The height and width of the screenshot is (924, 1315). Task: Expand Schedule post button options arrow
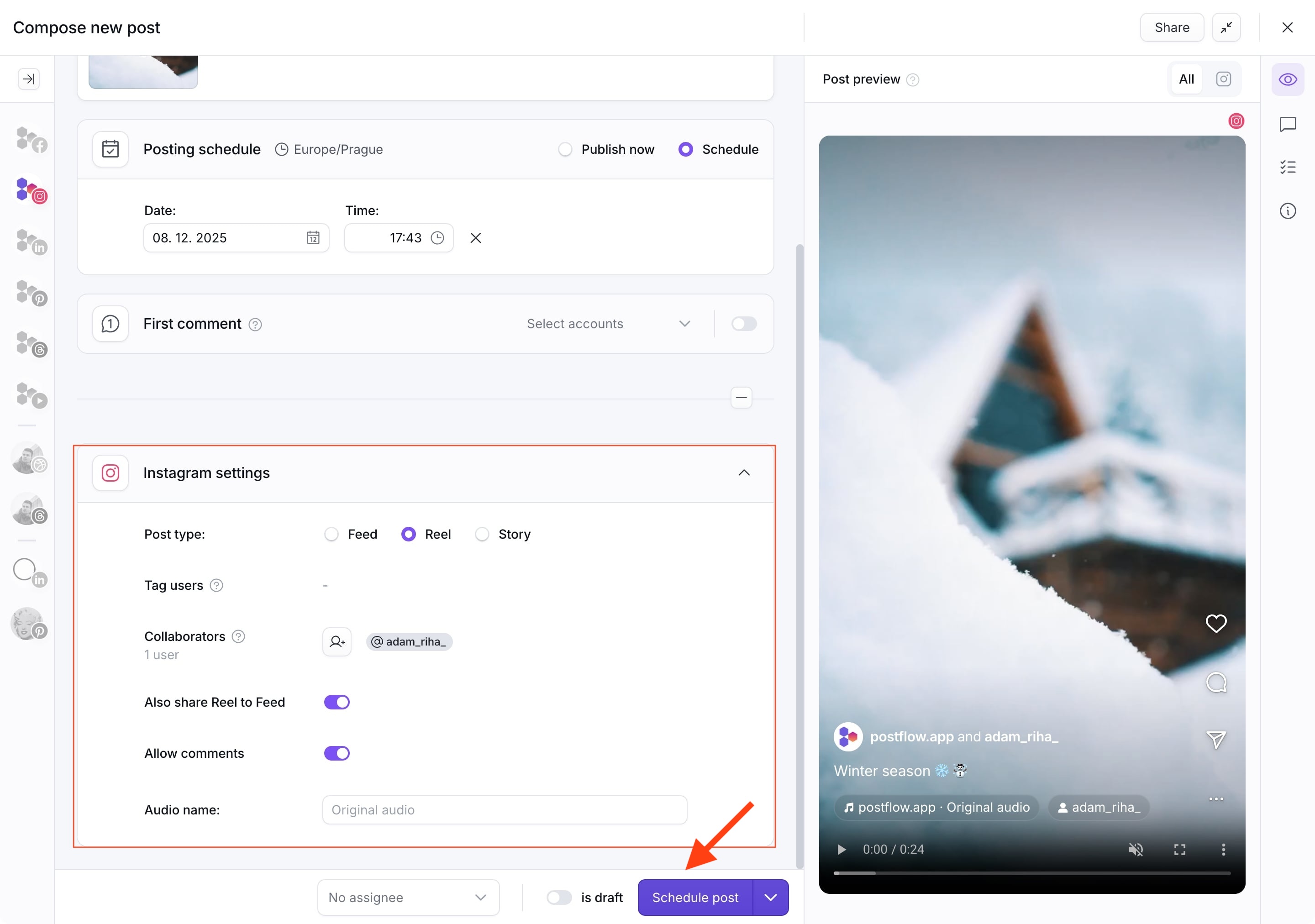coord(770,897)
